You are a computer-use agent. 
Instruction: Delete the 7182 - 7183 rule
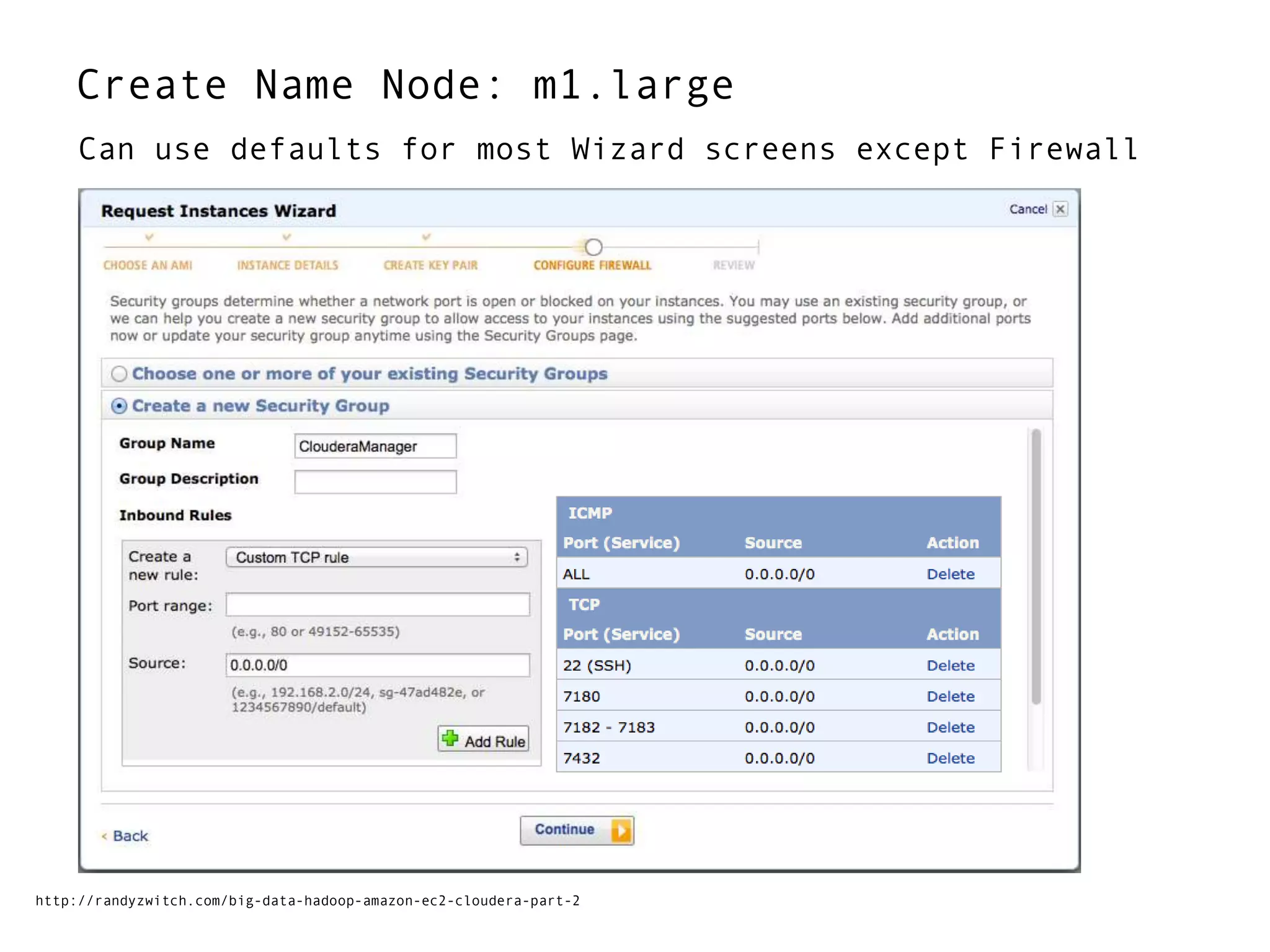click(951, 727)
